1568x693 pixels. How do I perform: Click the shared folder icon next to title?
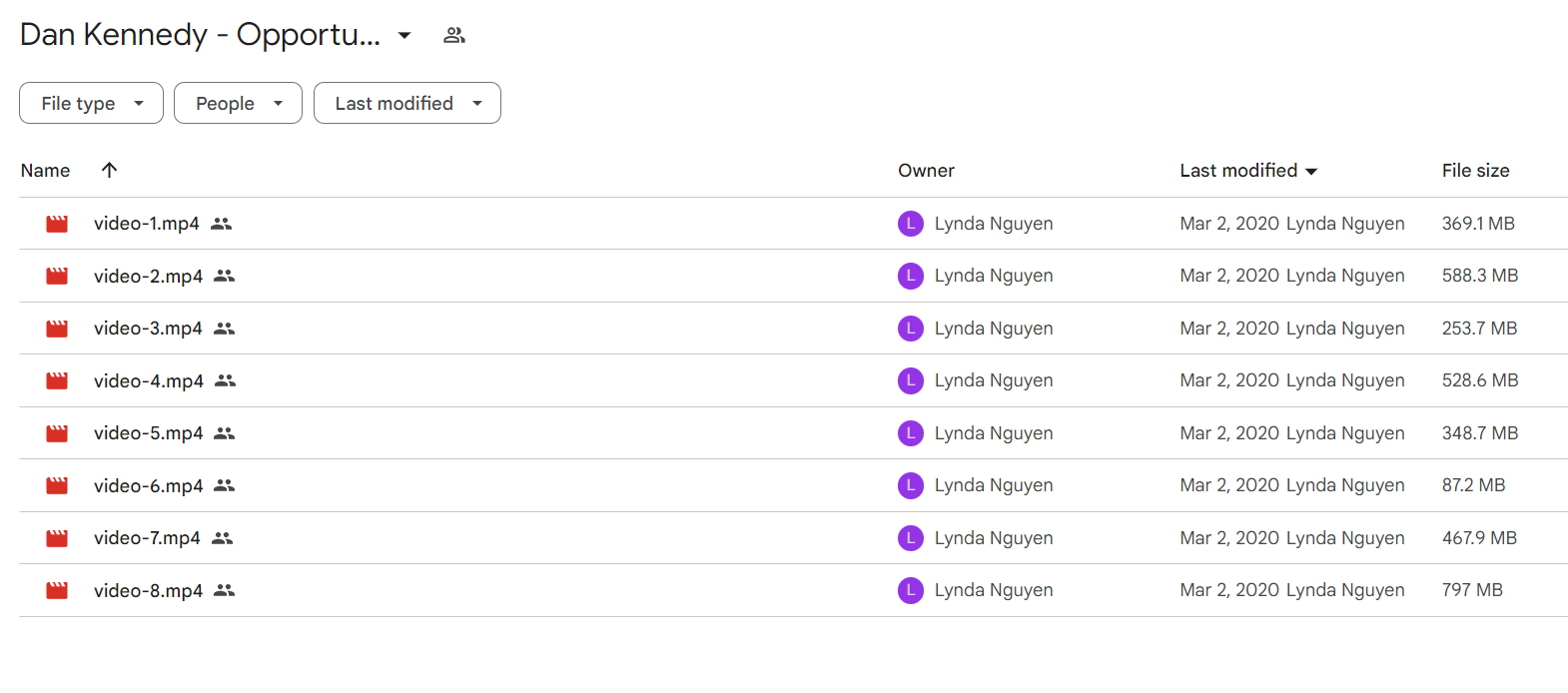point(454,35)
